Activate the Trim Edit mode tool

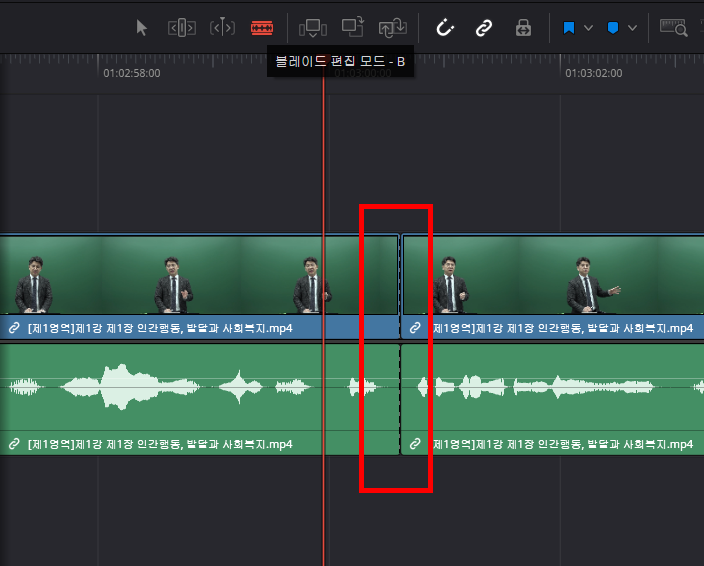(x=182, y=28)
